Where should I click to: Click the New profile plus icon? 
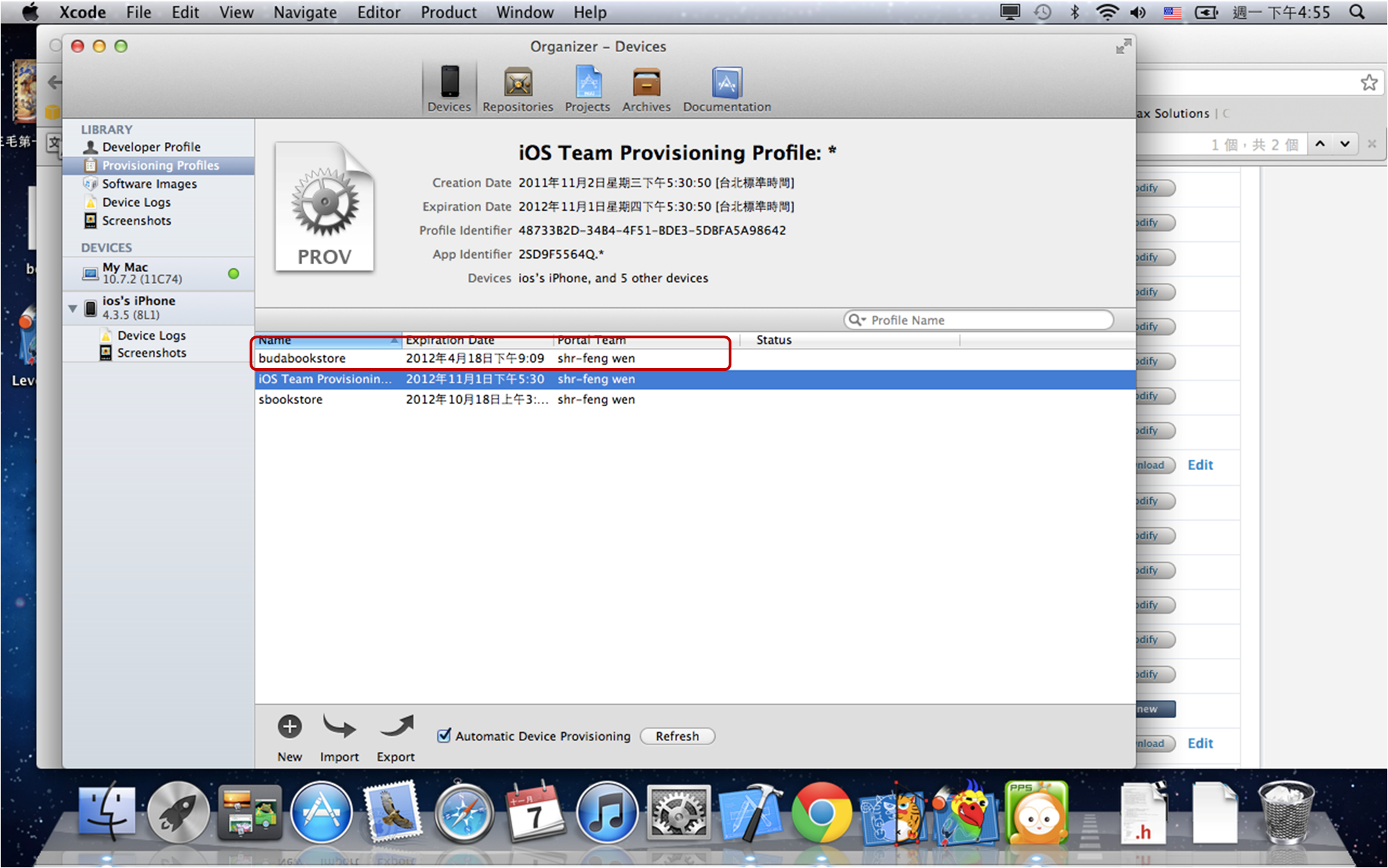pos(289,727)
